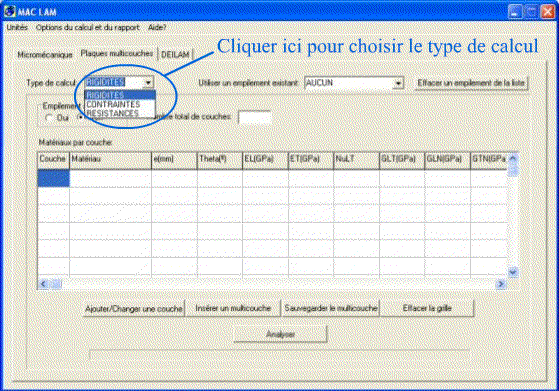Click the GLN(GPa) column header
The height and width of the screenshot is (391, 559).
coord(447,160)
